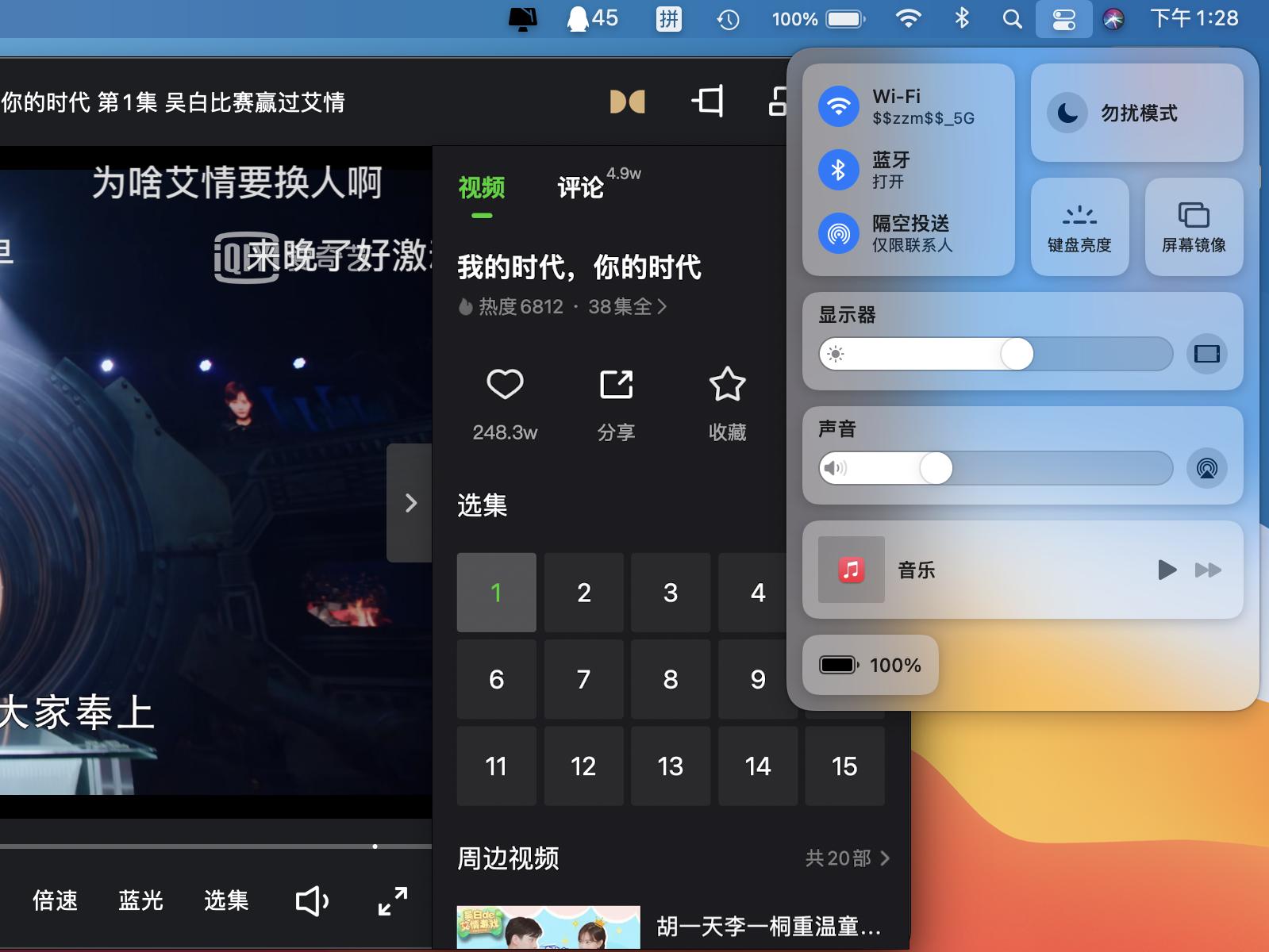The height and width of the screenshot is (952, 1269).
Task: Toggle AirDrop 隔空投送 setting
Action: (839, 233)
